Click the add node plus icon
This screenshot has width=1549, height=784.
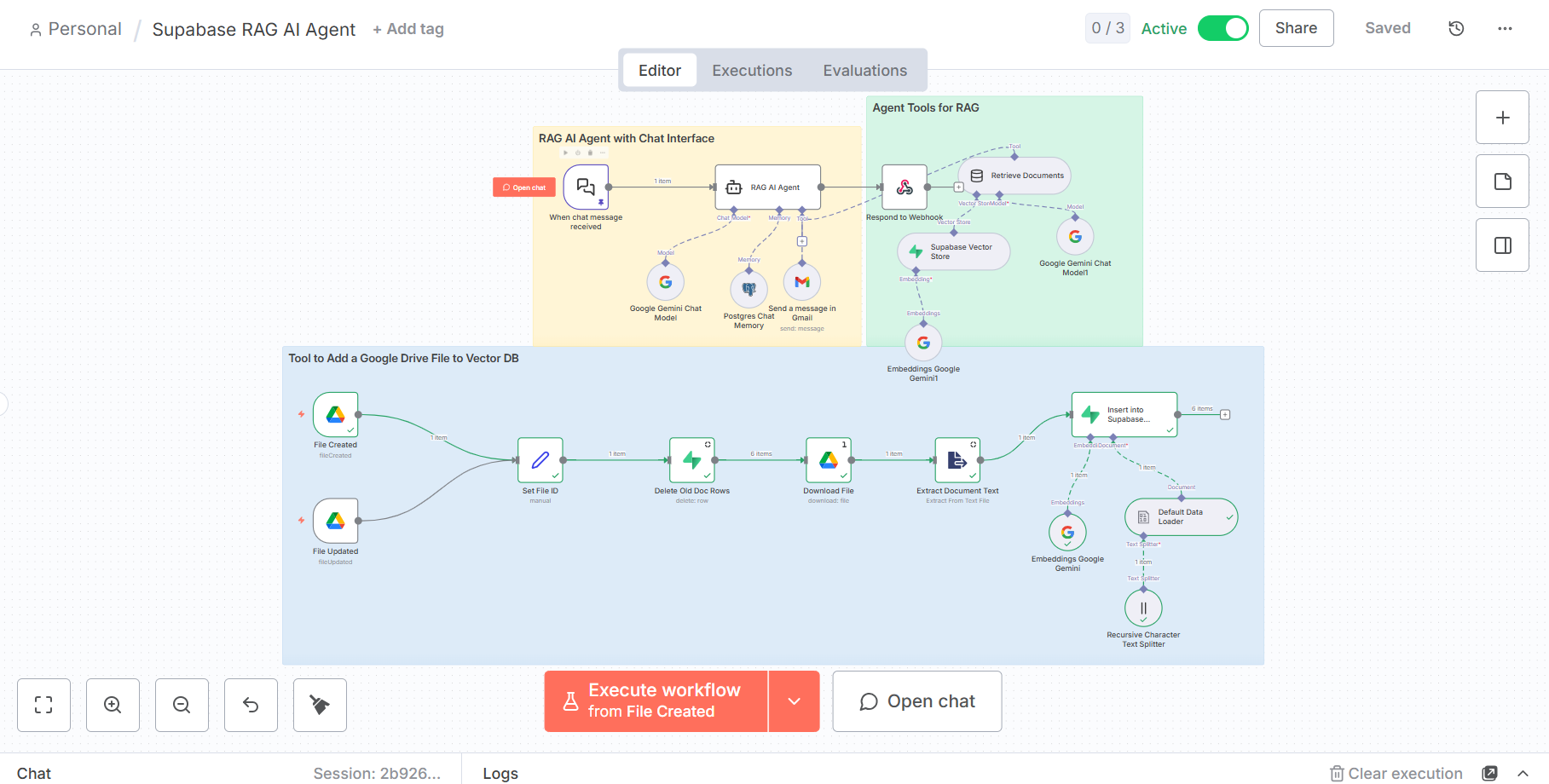click(x=1502, y=117)
